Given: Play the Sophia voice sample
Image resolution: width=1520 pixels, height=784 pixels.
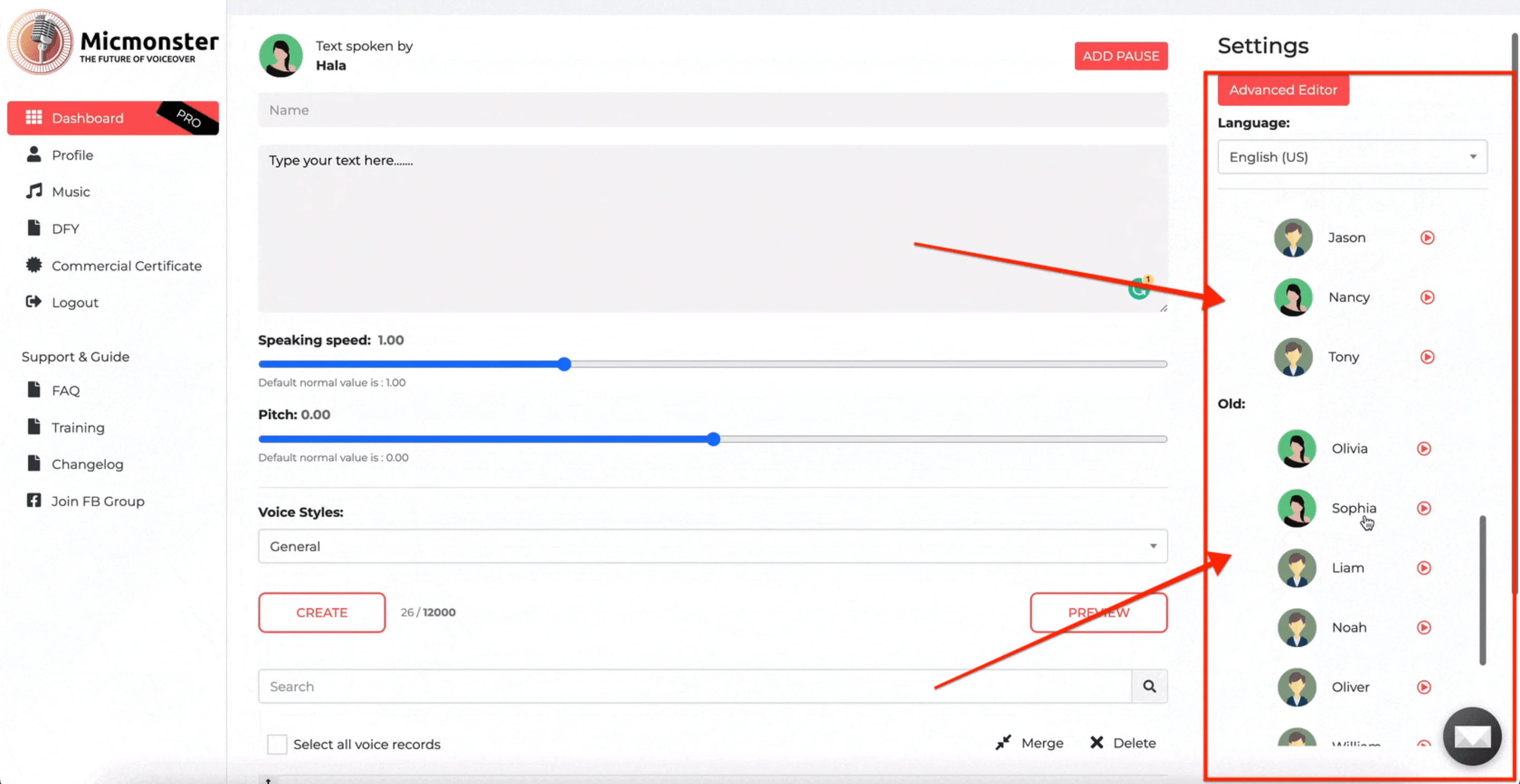Looking at the screenshot, I should (1424, 509).
